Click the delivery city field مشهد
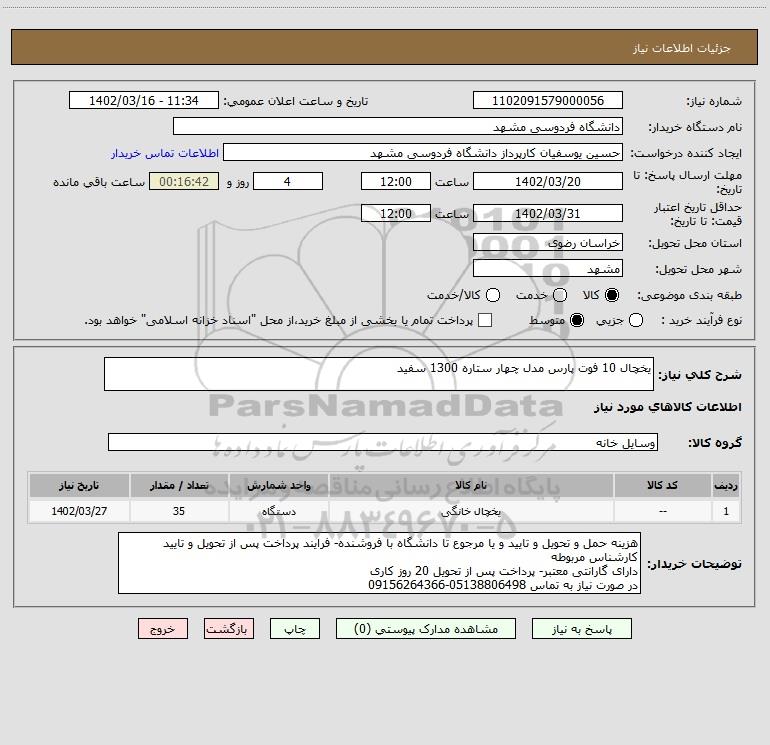770x745 pixels. coord(548,269)
